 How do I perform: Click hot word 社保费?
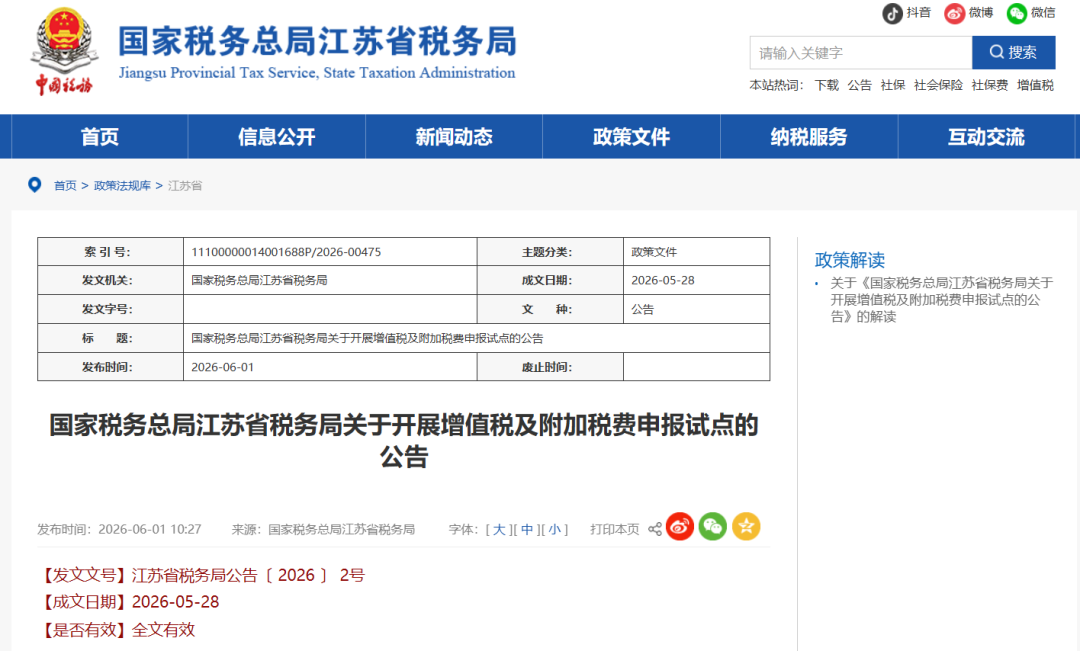(x=990, y=85)
